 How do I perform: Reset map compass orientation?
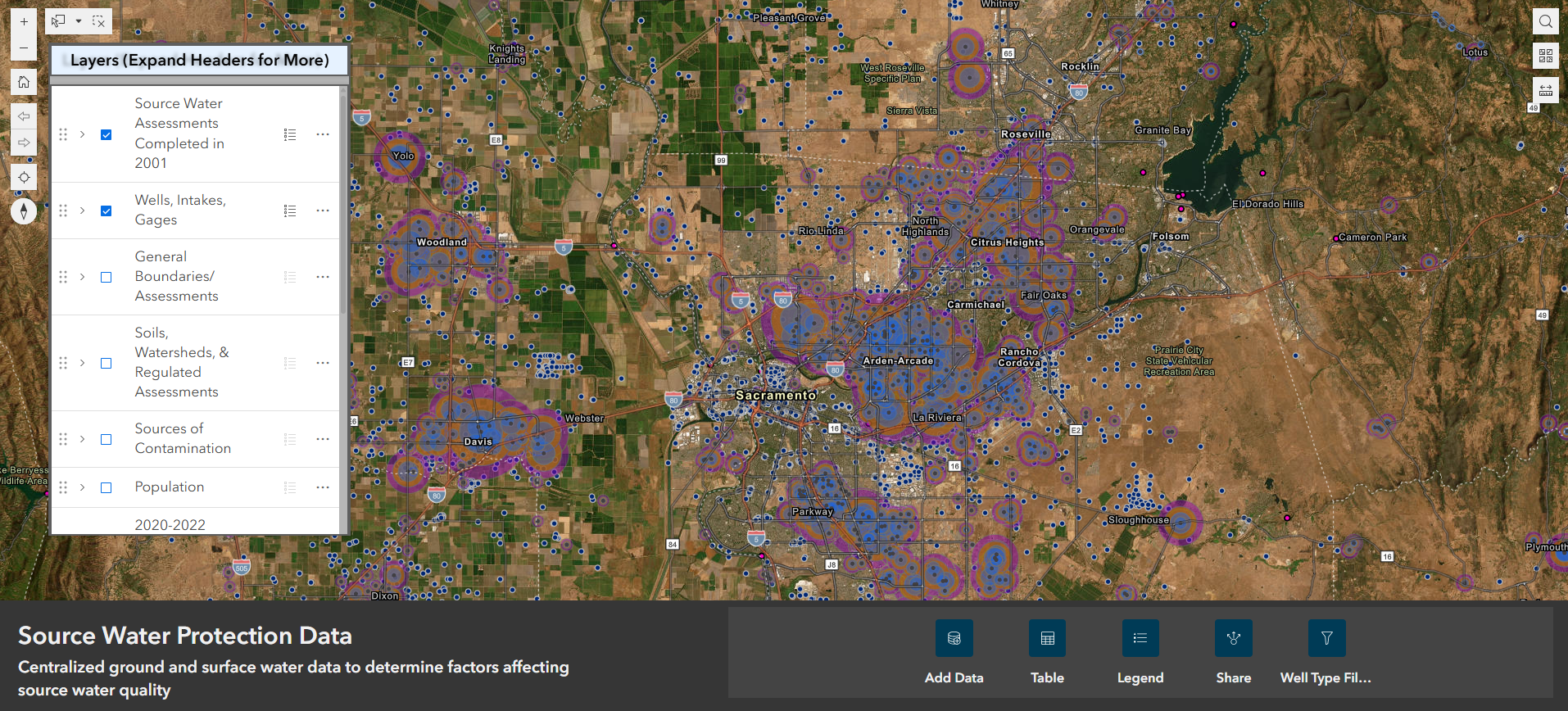[24, 211]
